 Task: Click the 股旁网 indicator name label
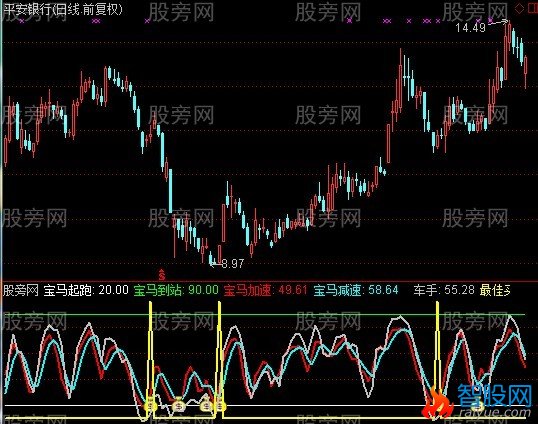pos(21,291)
